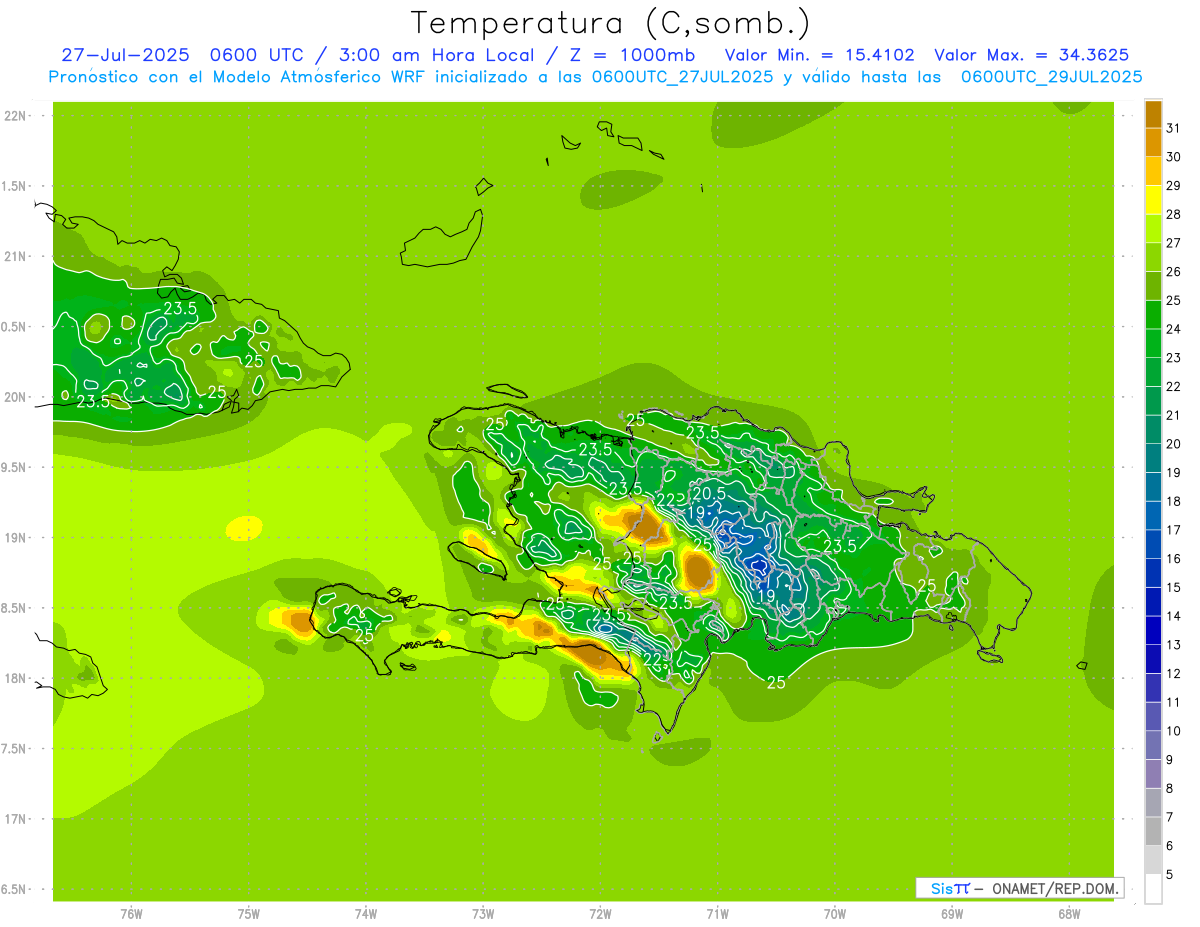Click the "0600 UTC" time in header
Image resolution: width=1200 pixels, height=927 pixels.
pyautogui.click(x=259, y=55)
